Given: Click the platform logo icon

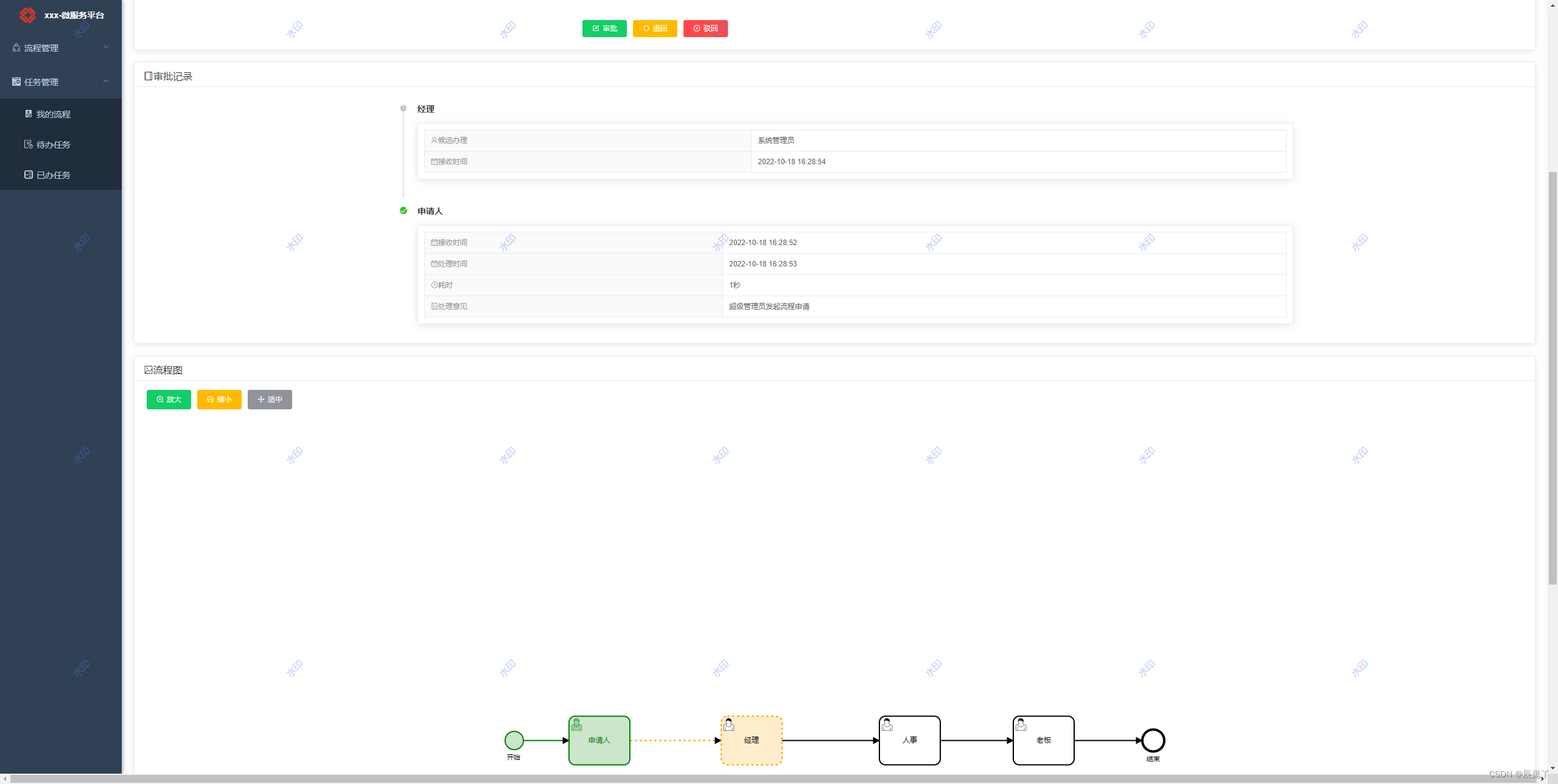Looking at the screenshot, I should pyautogui.click(x=27, y=15).
